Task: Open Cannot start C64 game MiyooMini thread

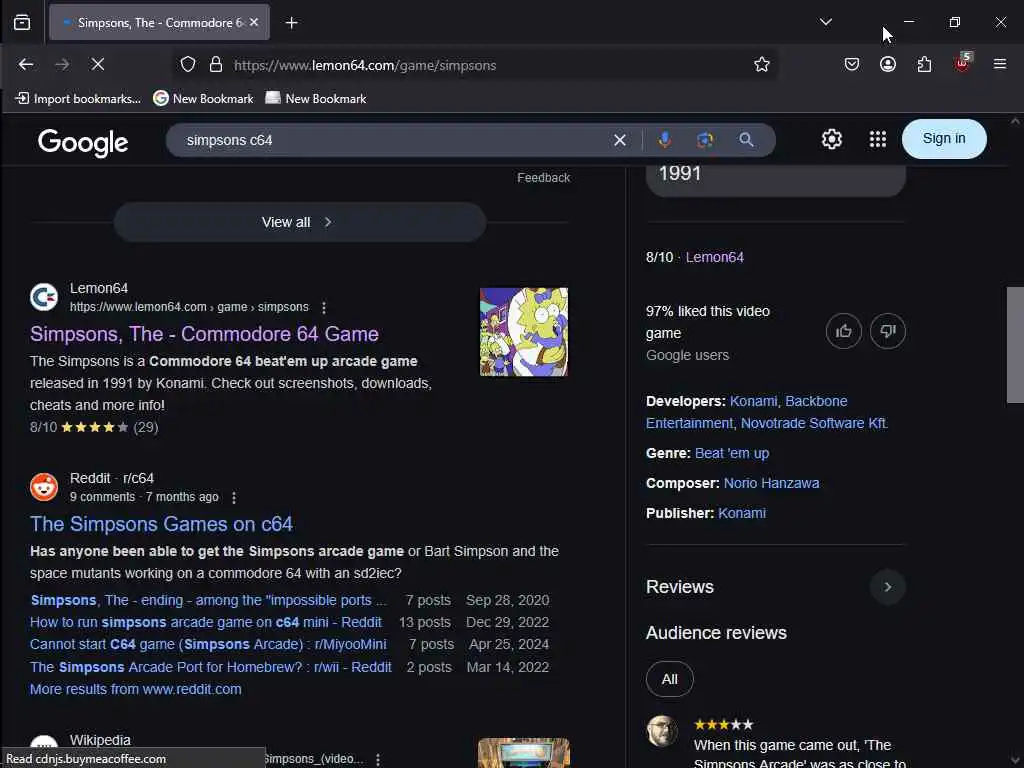Action: coord(208,645)
